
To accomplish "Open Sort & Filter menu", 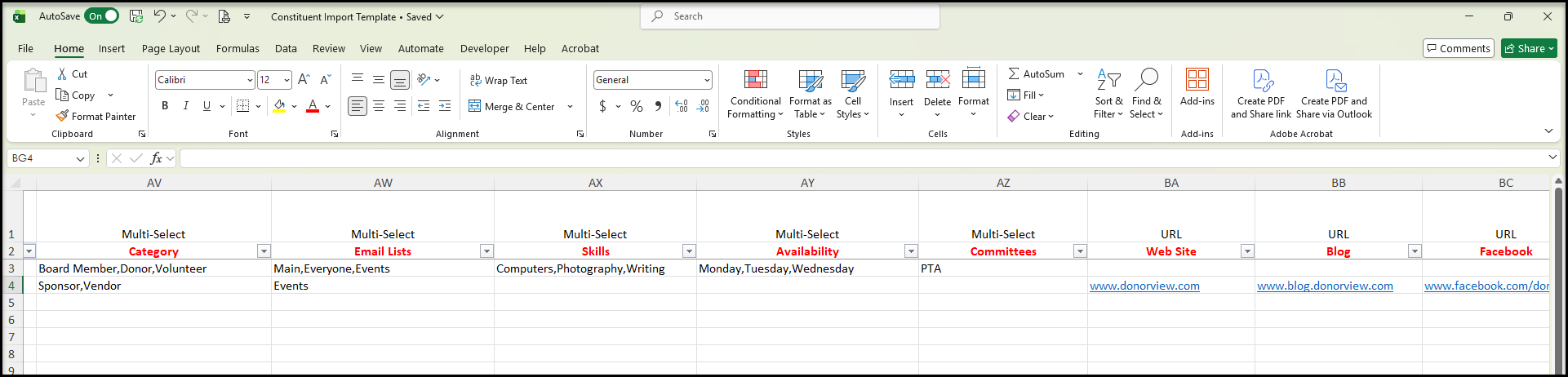I will click(1108, 94).
